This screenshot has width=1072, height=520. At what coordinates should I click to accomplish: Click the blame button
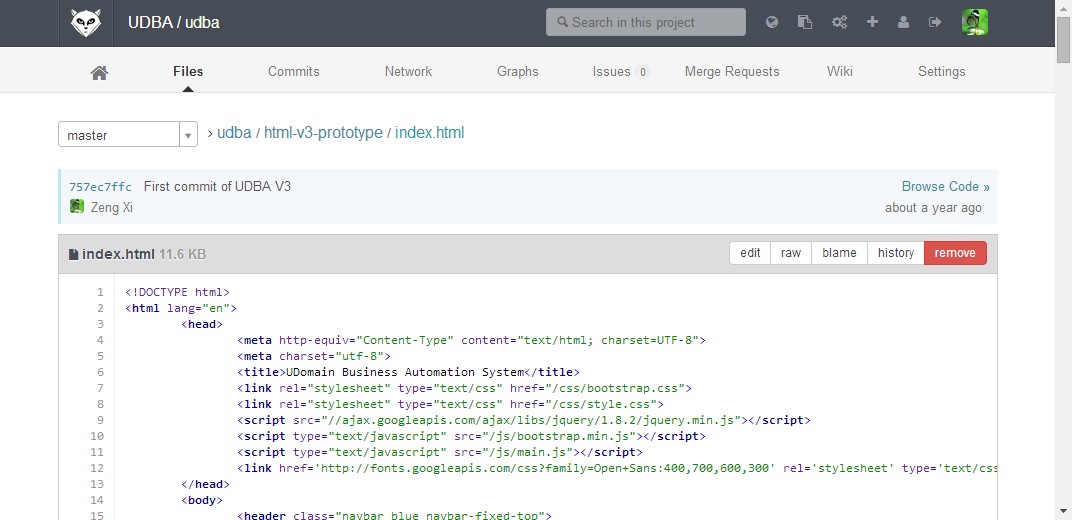839,253
